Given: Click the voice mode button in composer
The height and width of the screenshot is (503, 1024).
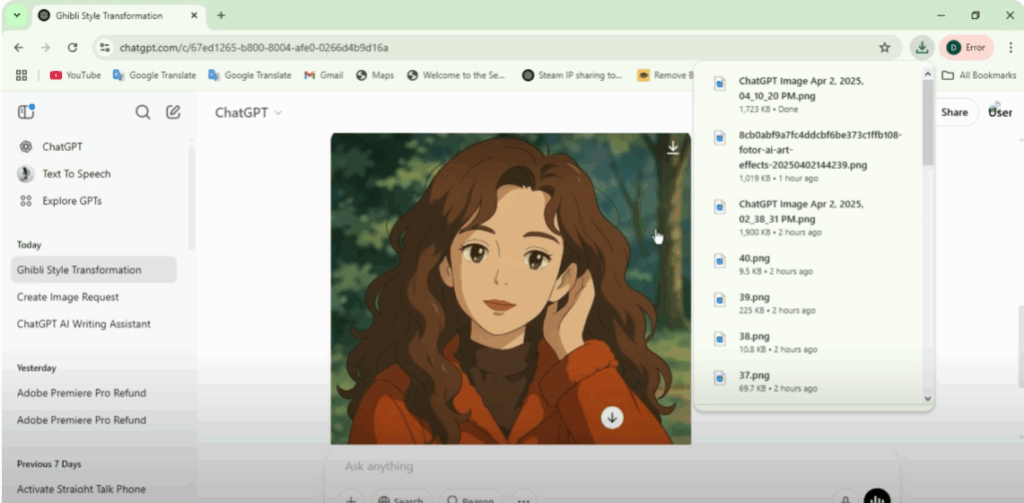Looking at the screenshot, I should (876, 497).
